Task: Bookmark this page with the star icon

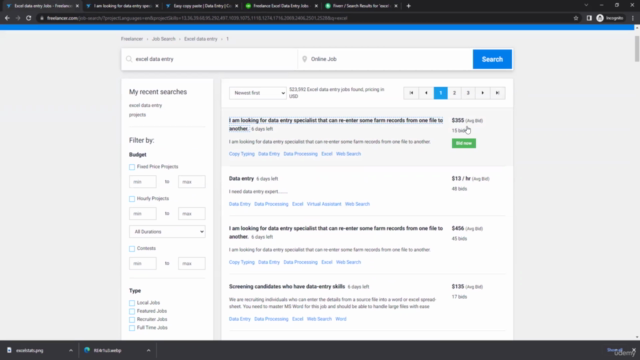Action: point(576,18)
